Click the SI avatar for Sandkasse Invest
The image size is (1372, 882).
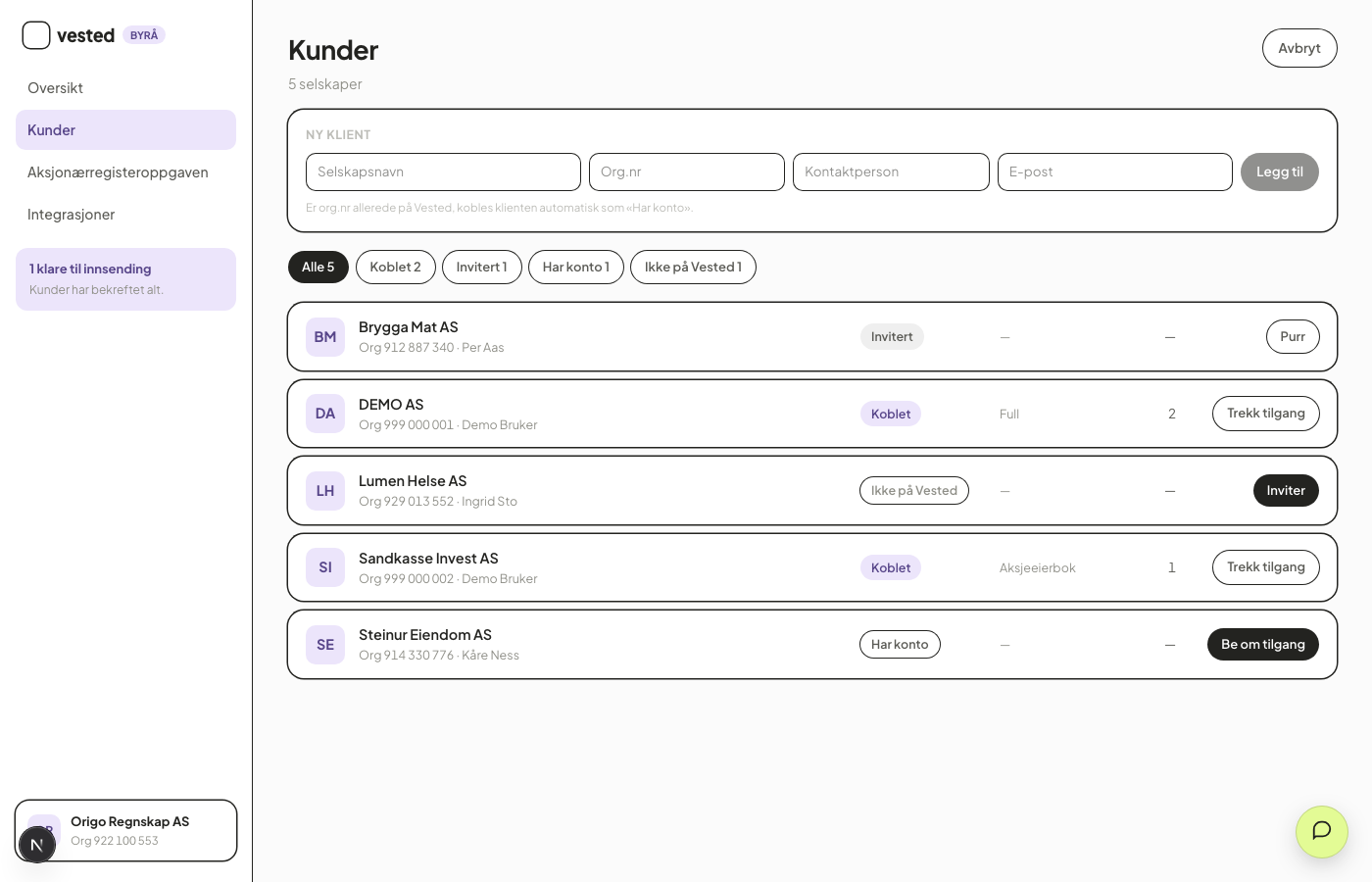pyautogui.click(x=325, y=567)
